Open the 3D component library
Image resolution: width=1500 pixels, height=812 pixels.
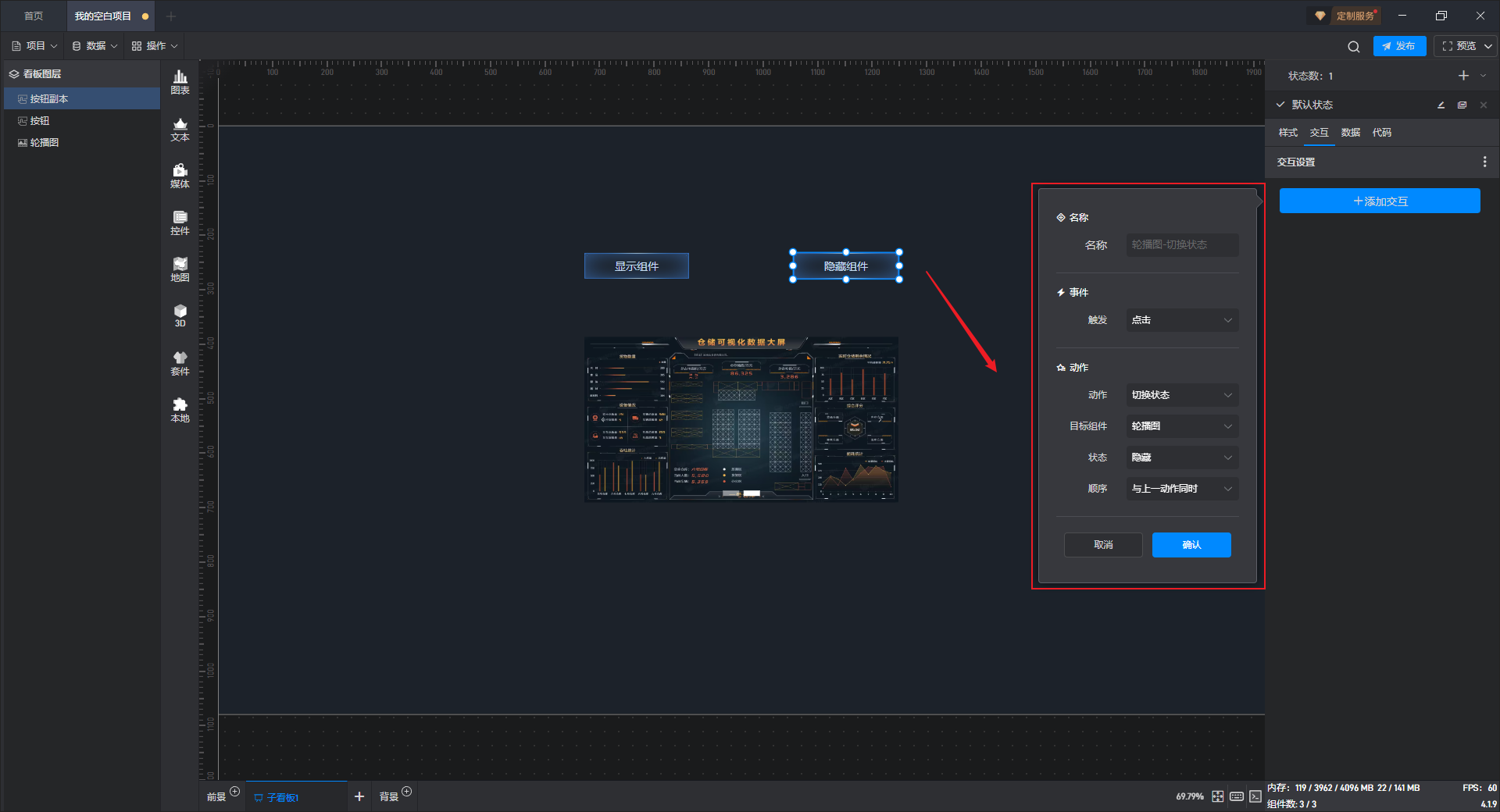pos(180,315)
